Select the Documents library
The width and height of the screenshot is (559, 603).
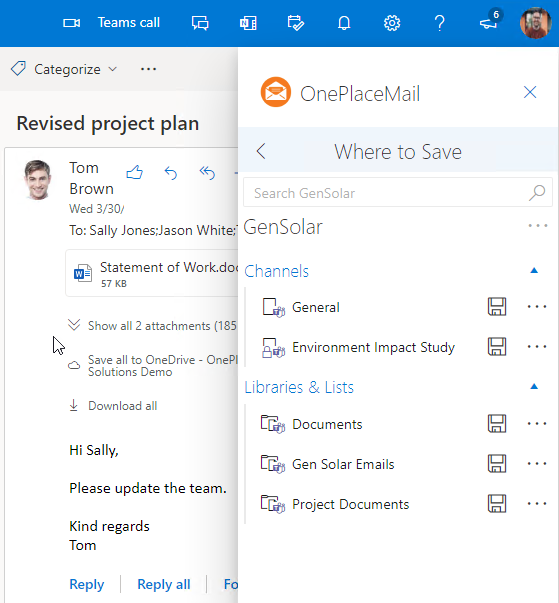(x=327, y=424)
